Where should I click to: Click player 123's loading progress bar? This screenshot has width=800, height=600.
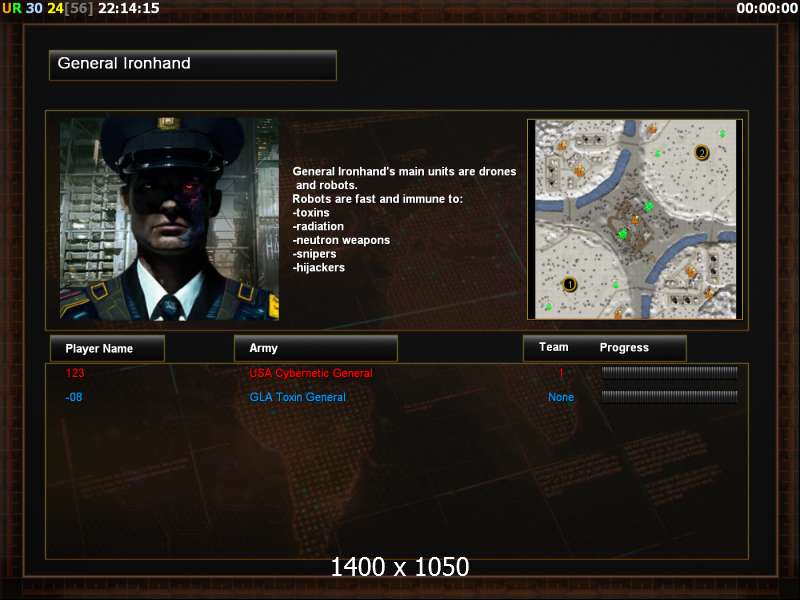click(x=669, y=372)
